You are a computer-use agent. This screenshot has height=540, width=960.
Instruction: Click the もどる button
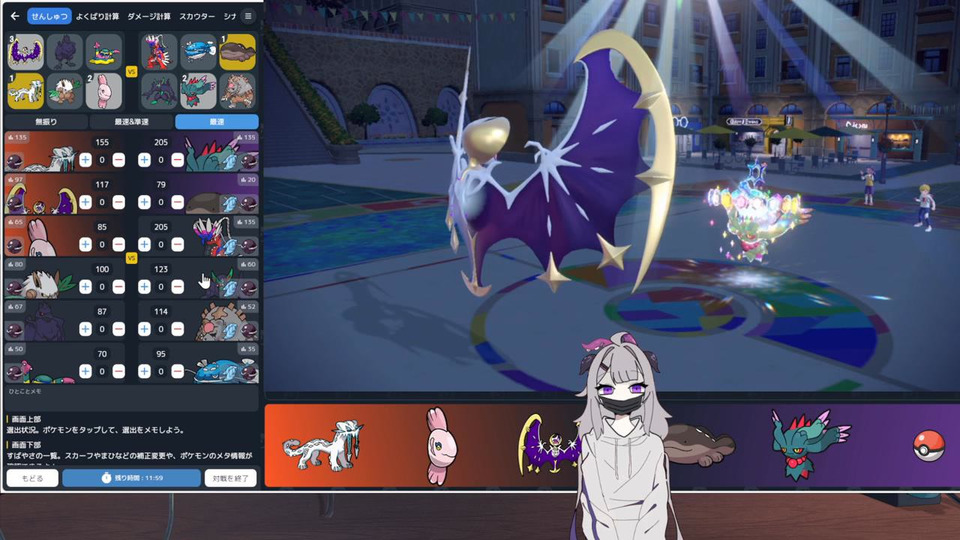[32, 478]
